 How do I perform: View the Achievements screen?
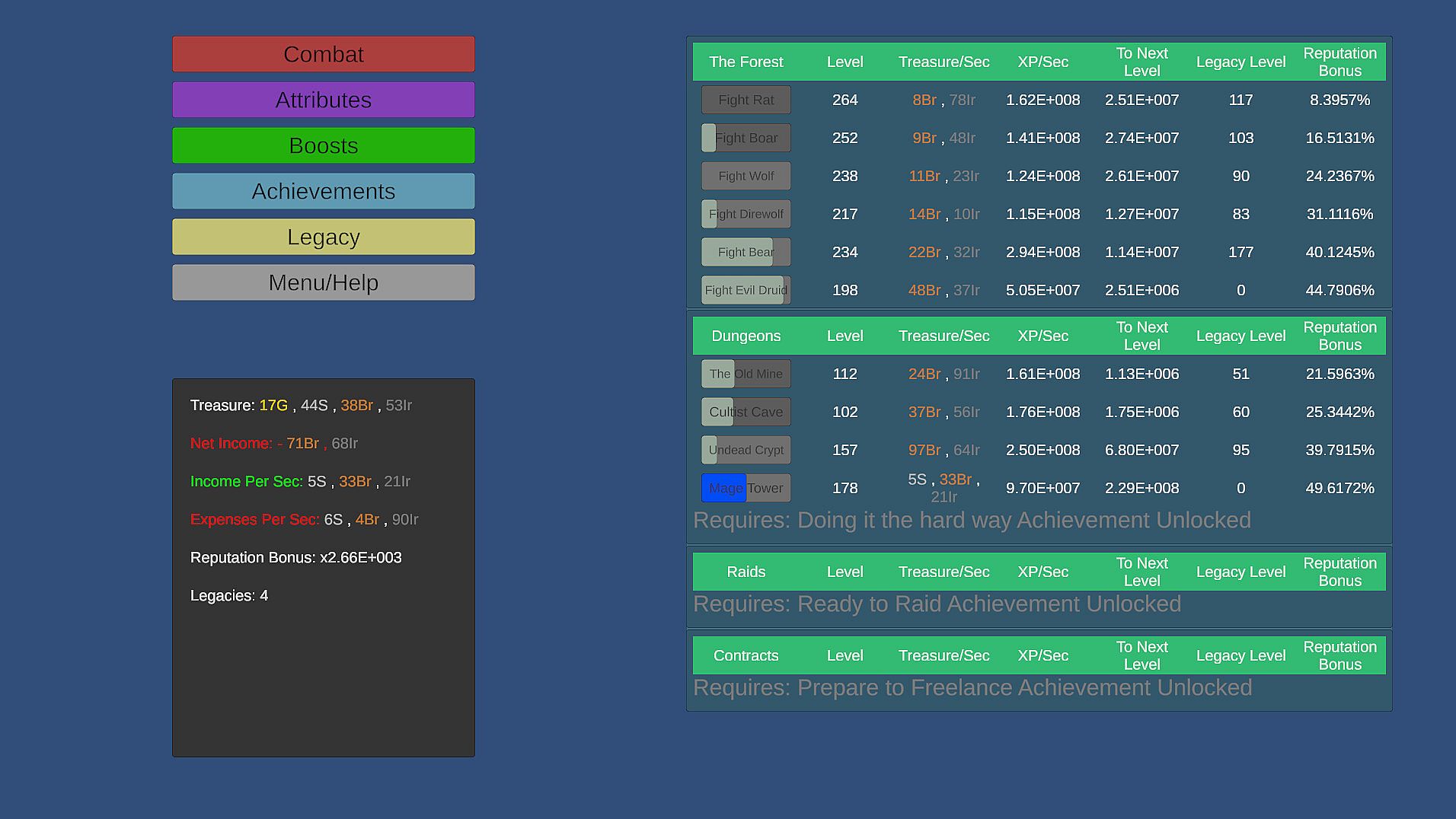pos(323,191)
